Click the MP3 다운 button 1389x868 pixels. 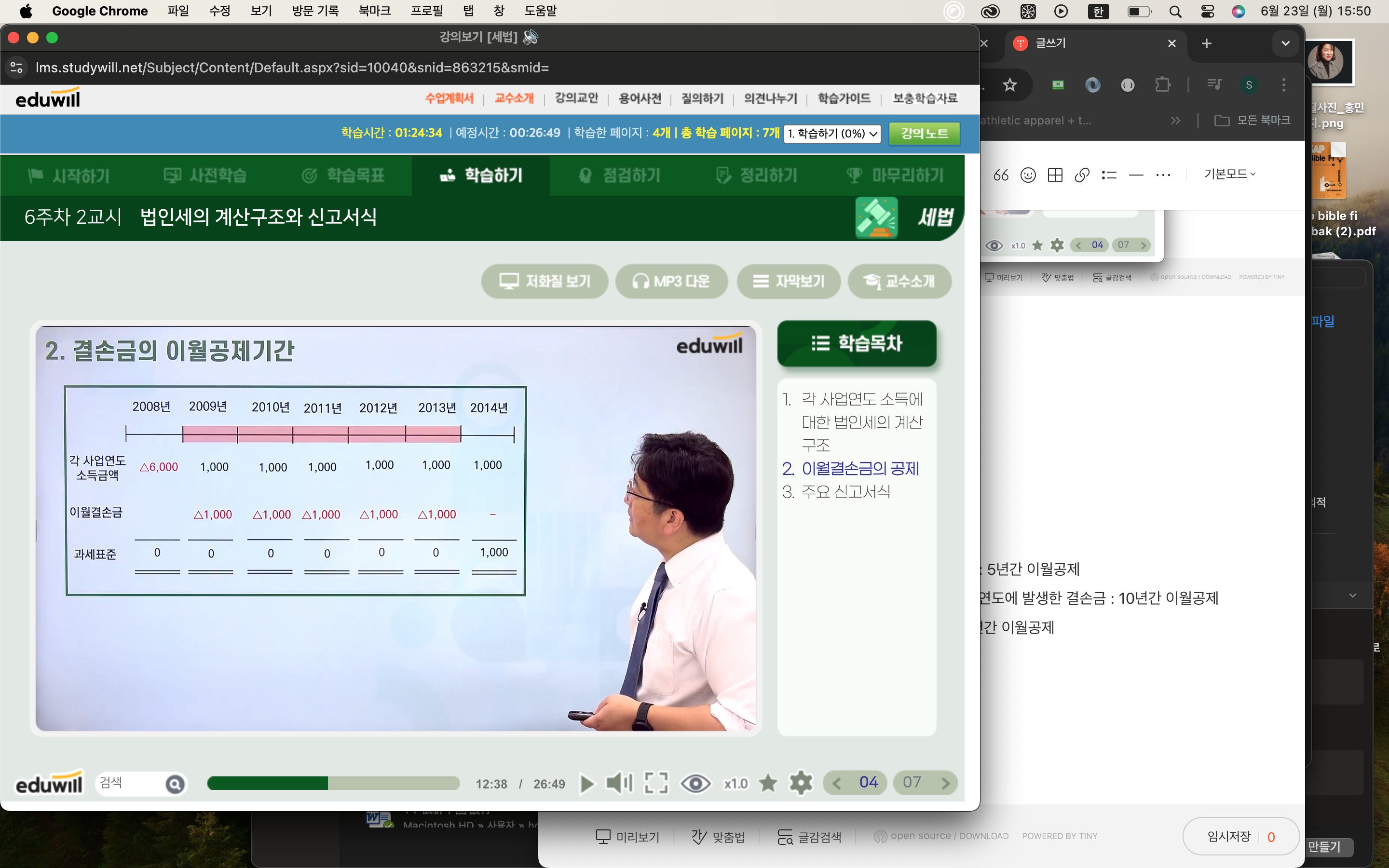coord(671,281)
